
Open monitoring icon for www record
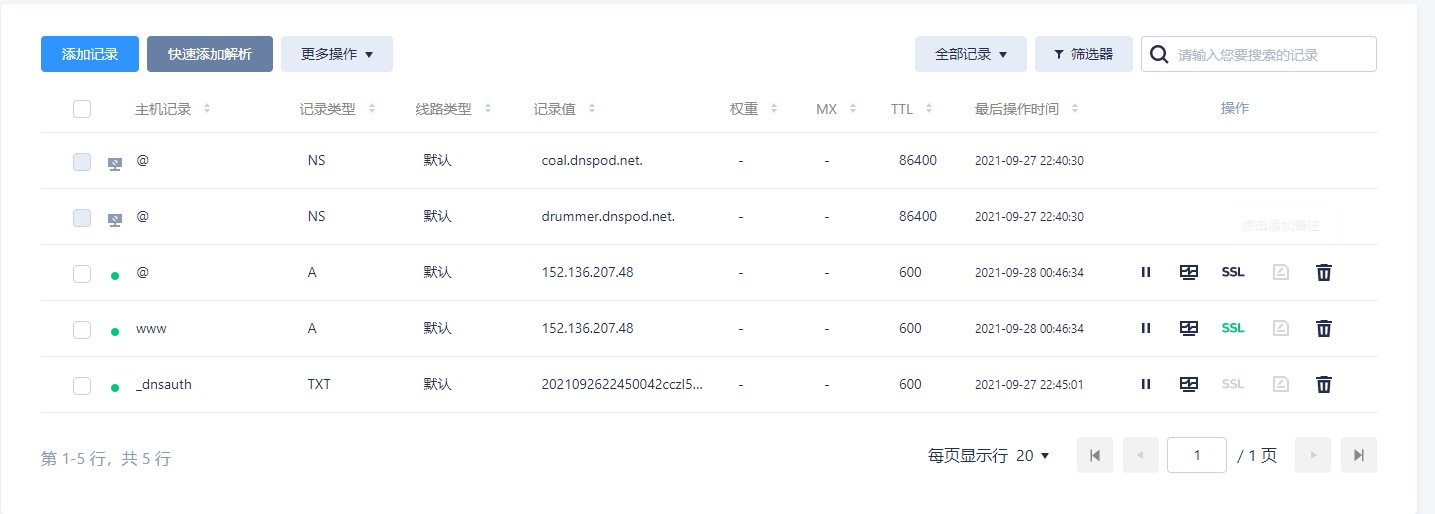[x=1189, y=328]
